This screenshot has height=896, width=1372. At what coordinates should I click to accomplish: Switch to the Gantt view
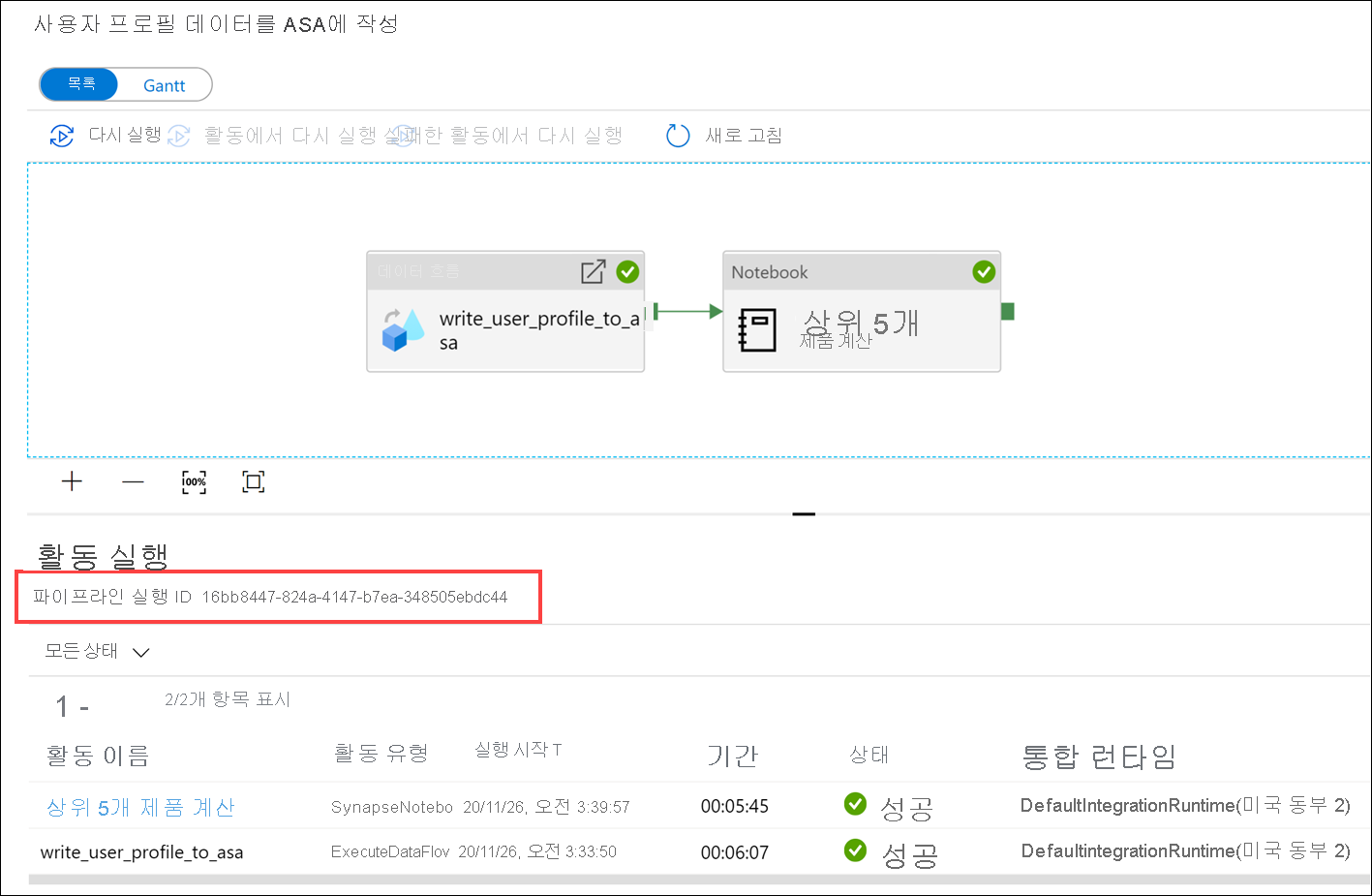tap(164, 85)
